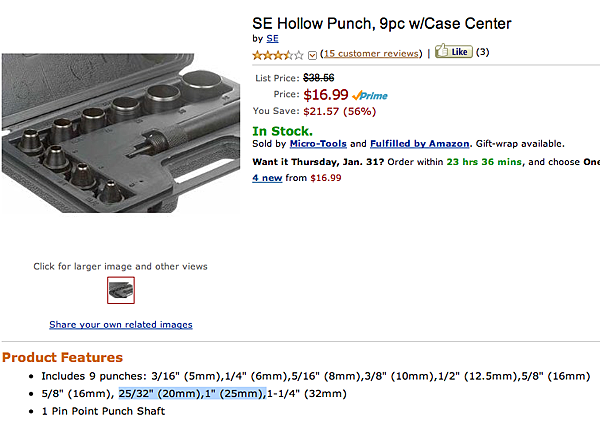Click the "Click for larger image" caption

pos(120,266)
